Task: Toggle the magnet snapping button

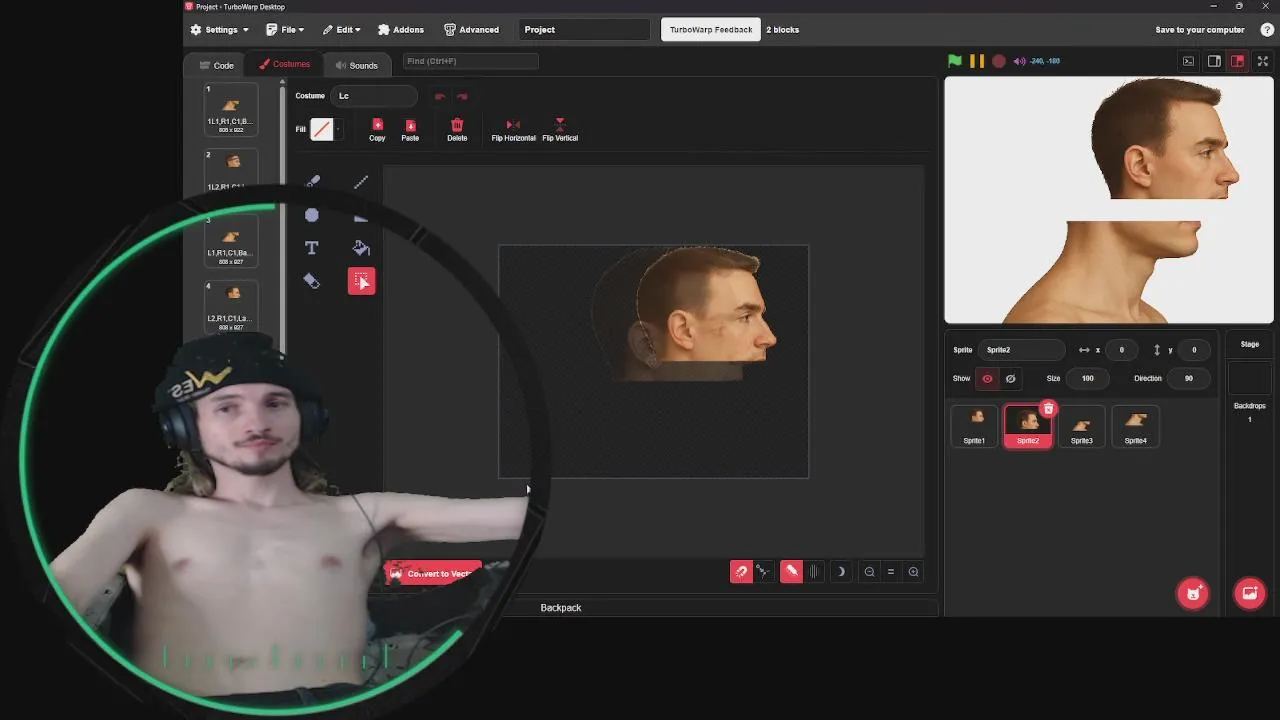Action: [741, 572]
